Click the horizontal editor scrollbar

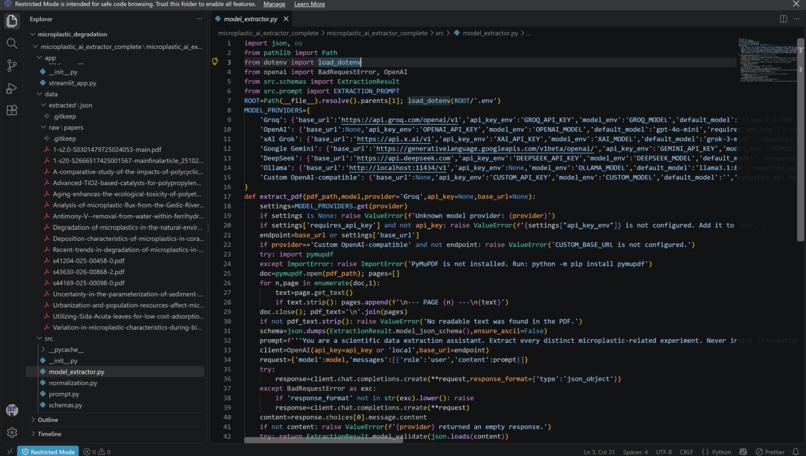pyautogui.click(x=323, y=440)
